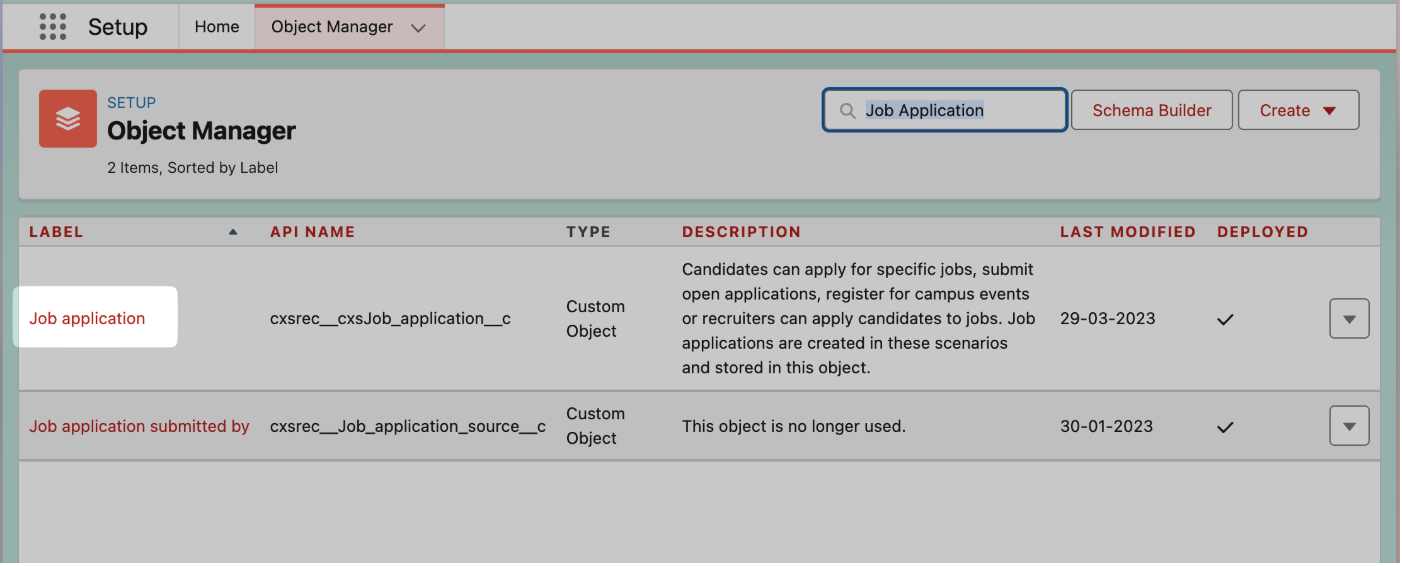
Task: Click the Setup app name
Action: pyautogui.click(x=118, y=27)
